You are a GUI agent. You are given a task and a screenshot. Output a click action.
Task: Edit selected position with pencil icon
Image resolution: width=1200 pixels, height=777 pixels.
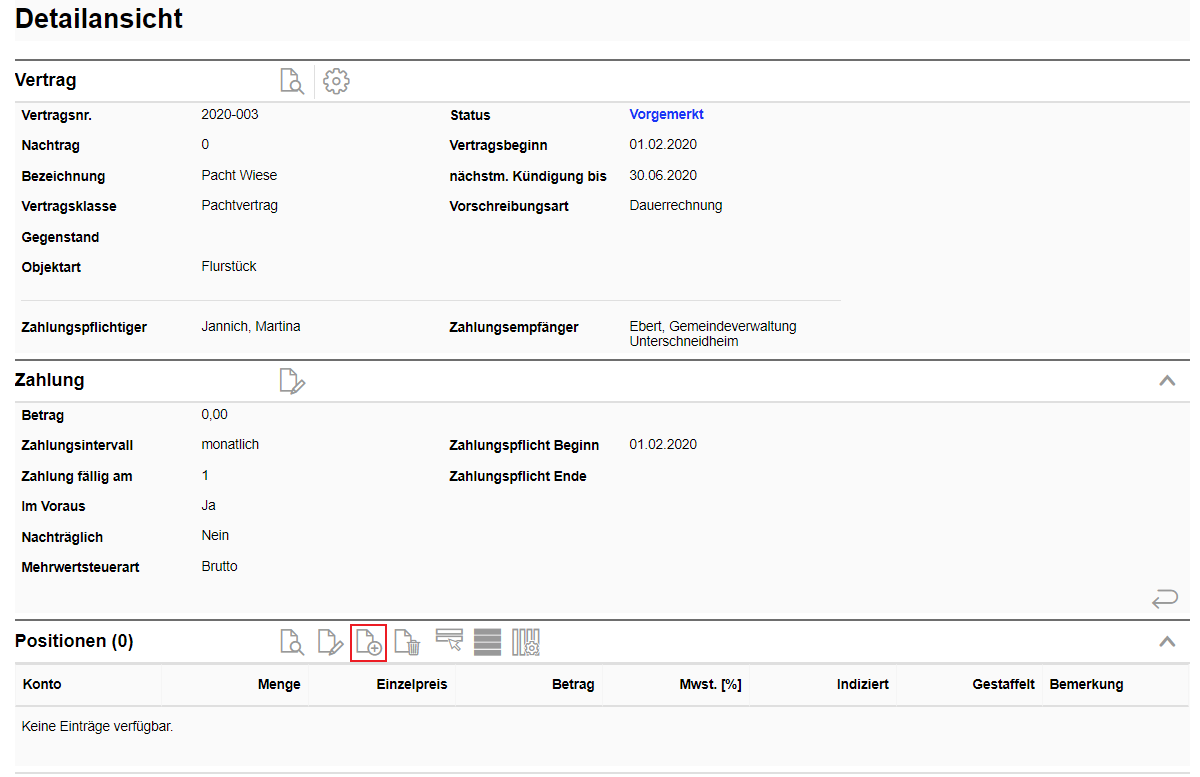pyautogui.click(x=330, y=642)
